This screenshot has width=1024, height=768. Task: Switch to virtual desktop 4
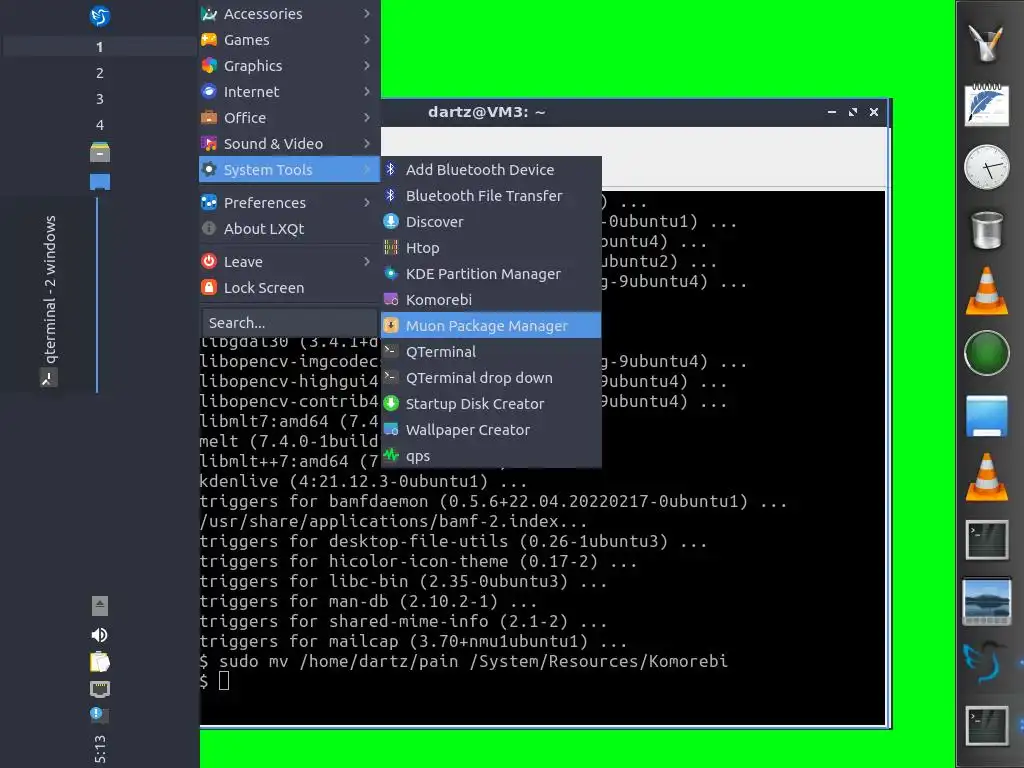point(99,125)
